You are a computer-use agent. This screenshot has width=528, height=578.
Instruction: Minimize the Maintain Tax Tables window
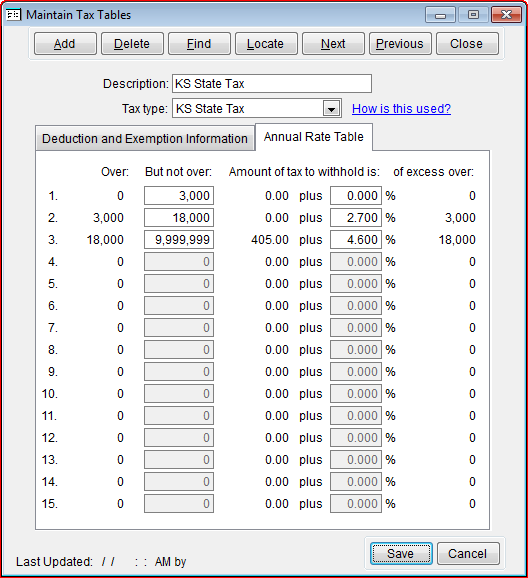(440, 15)
